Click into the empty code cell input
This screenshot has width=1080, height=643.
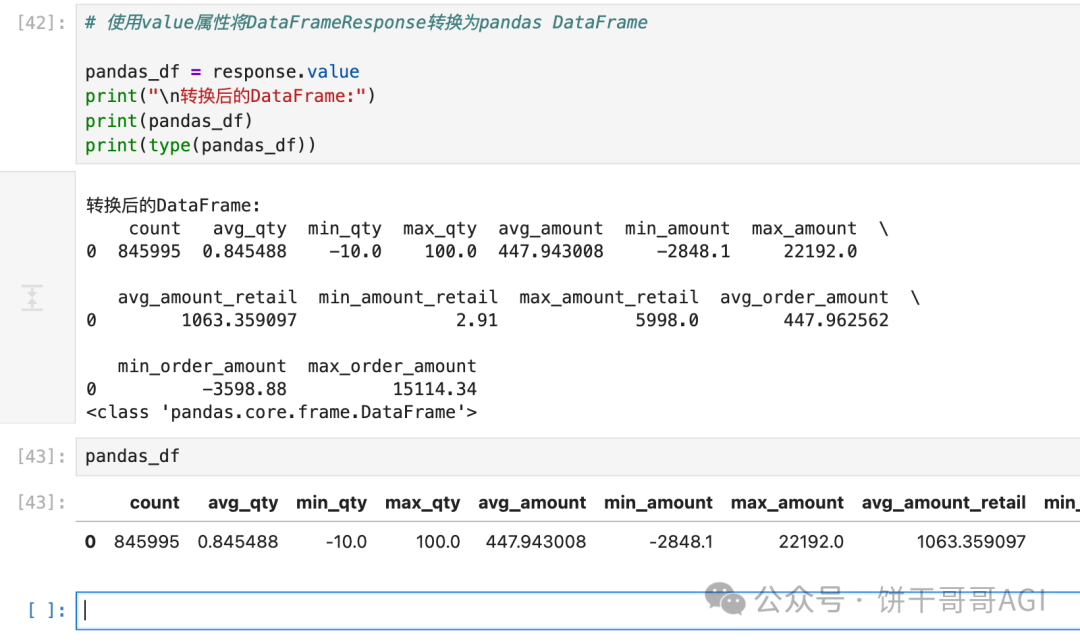point(578,611)
